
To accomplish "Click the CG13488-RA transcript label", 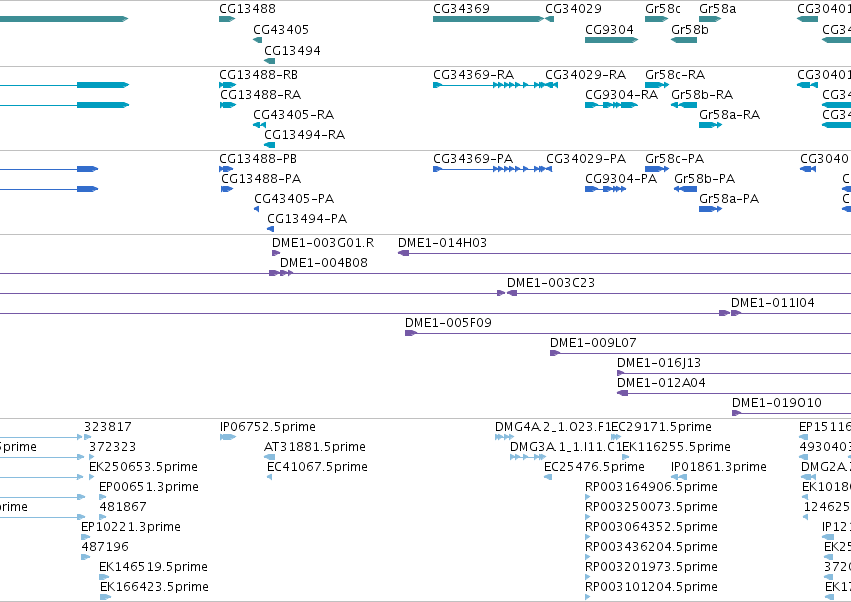I will click(x=261, y=94).
